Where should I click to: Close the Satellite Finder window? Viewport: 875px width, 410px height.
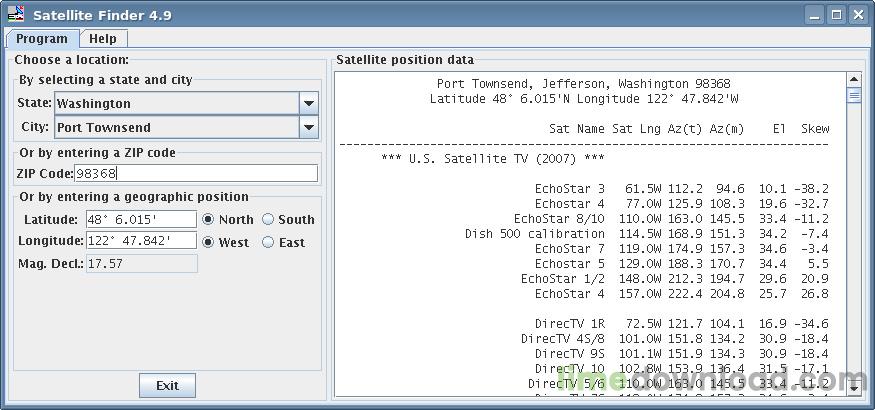tap(858, 15)
